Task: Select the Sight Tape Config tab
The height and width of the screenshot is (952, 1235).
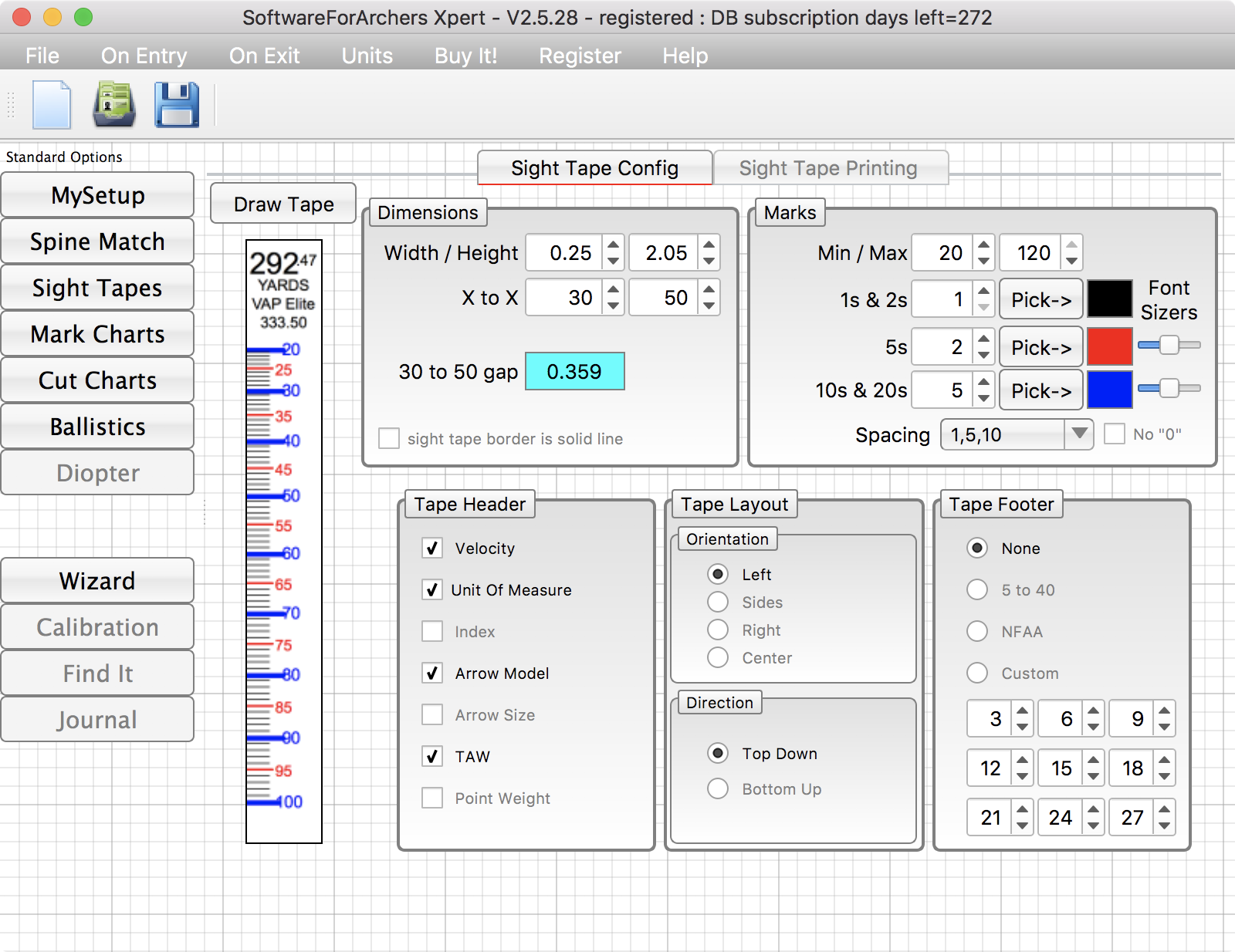Action: click(594, 168)
